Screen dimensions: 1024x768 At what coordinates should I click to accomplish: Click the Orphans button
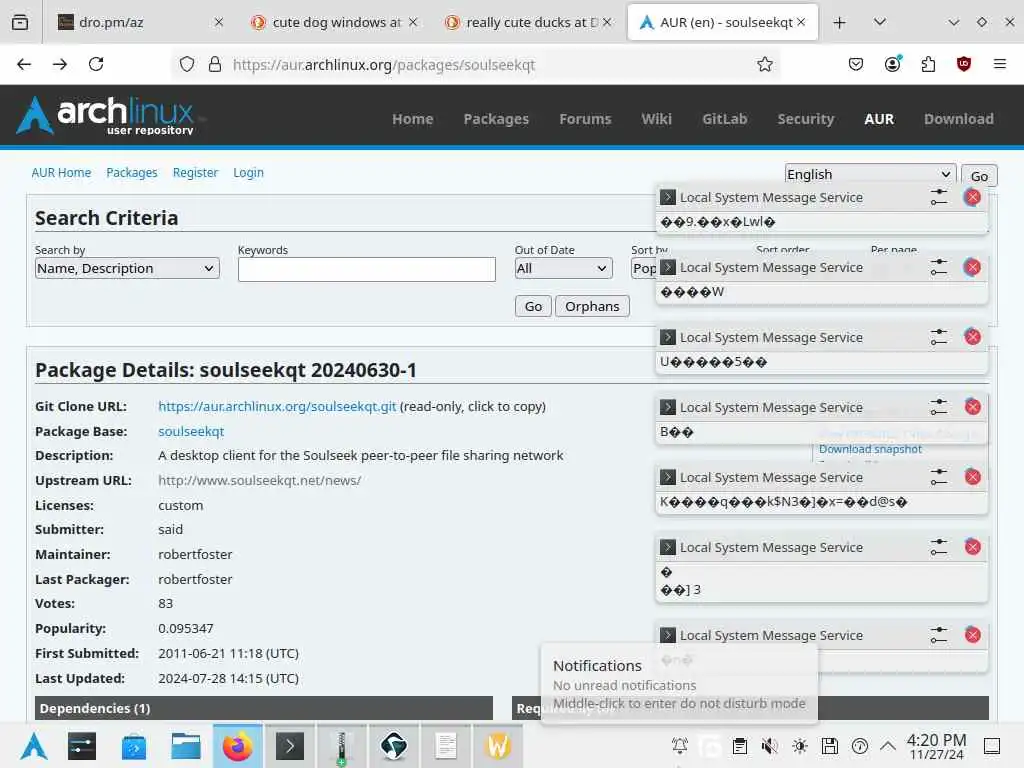tap(592, 306)
